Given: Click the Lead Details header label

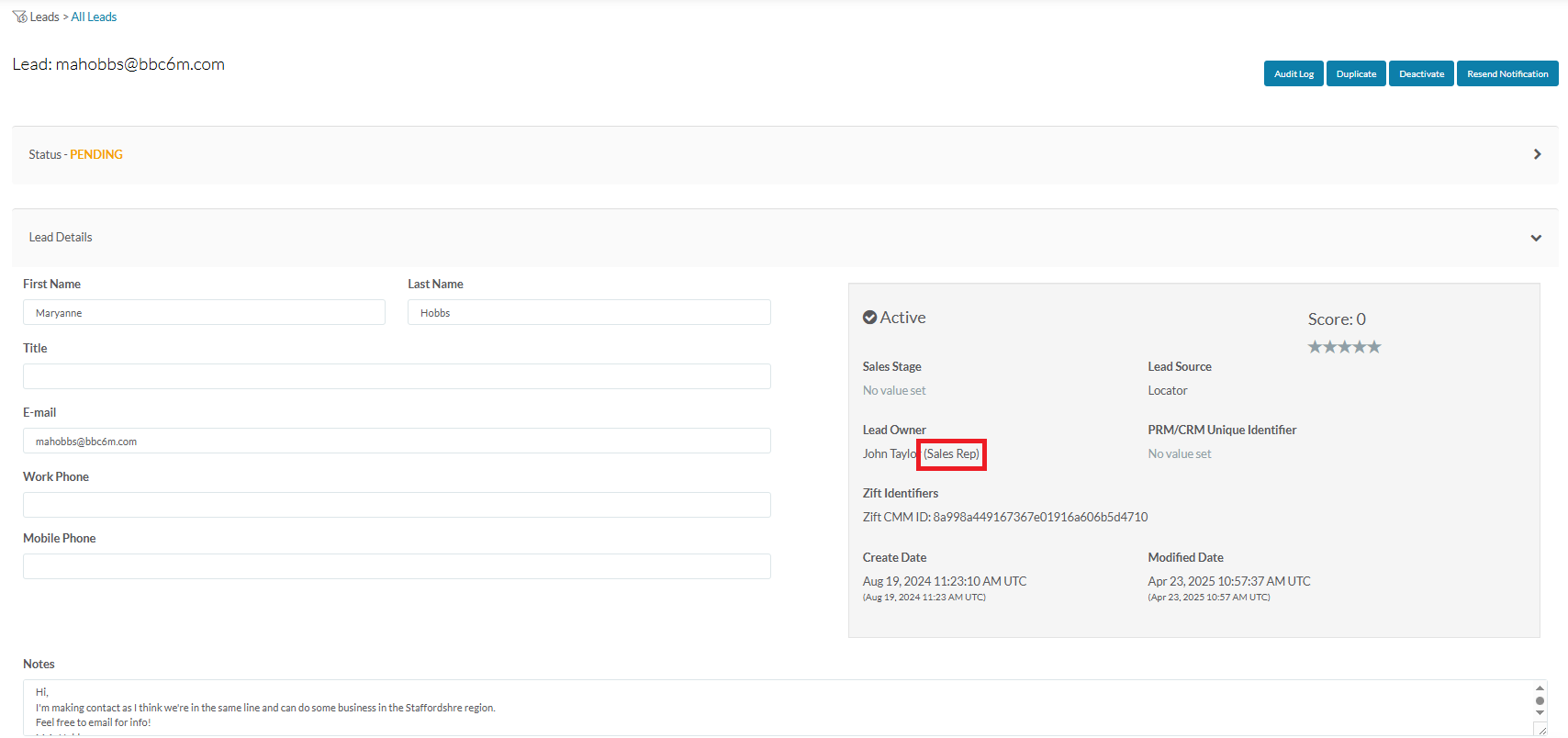Looking at the screenshot, I should 61,237.
